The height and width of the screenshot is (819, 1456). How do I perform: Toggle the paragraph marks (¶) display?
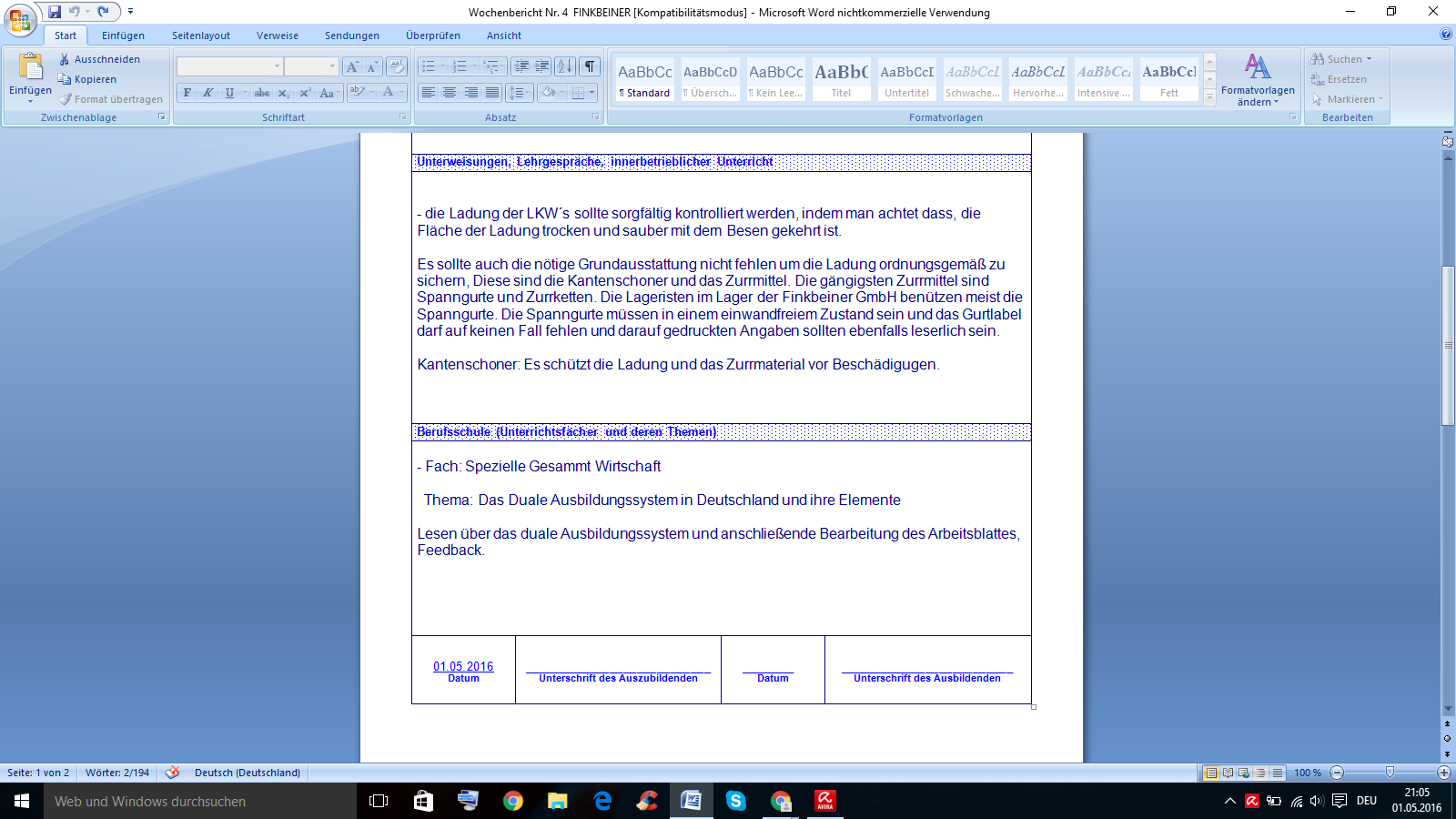(x=590, y=66)
